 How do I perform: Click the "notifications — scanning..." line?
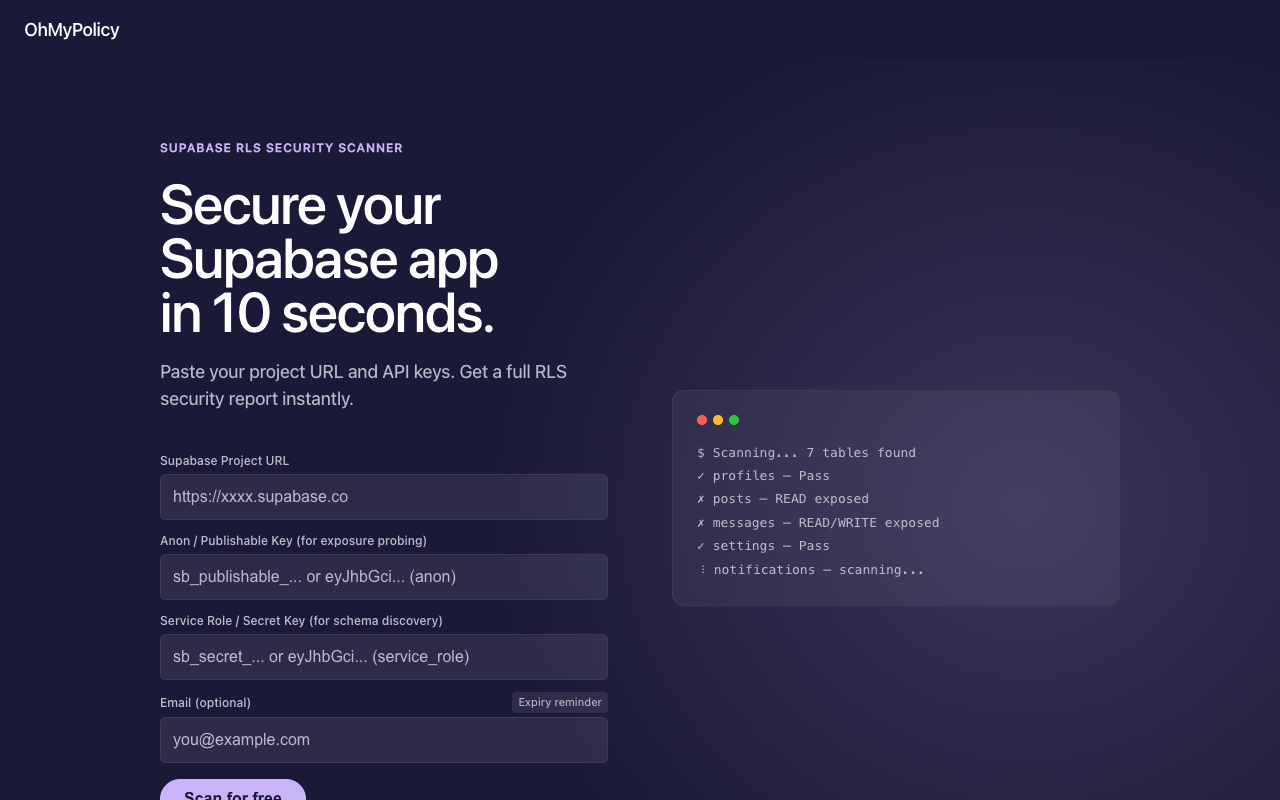pos(810,570)
